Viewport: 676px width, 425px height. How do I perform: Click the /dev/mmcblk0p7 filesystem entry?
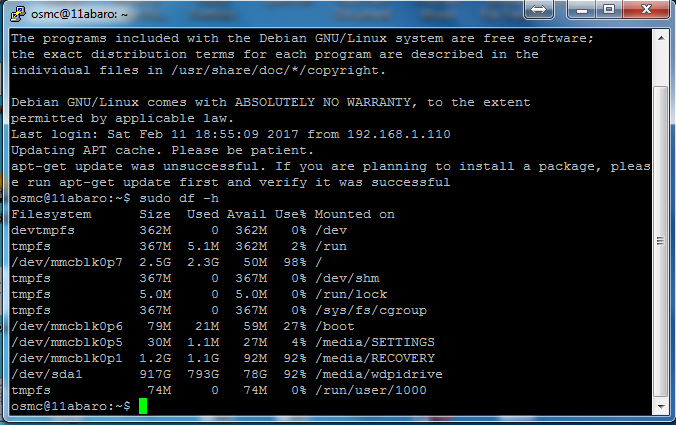coord(67,262)
